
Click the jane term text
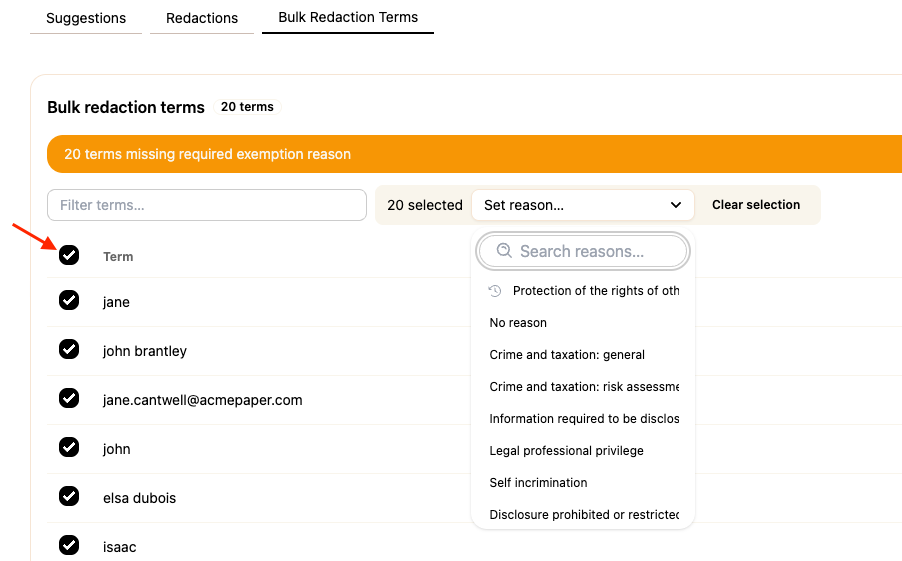point(116,302)
